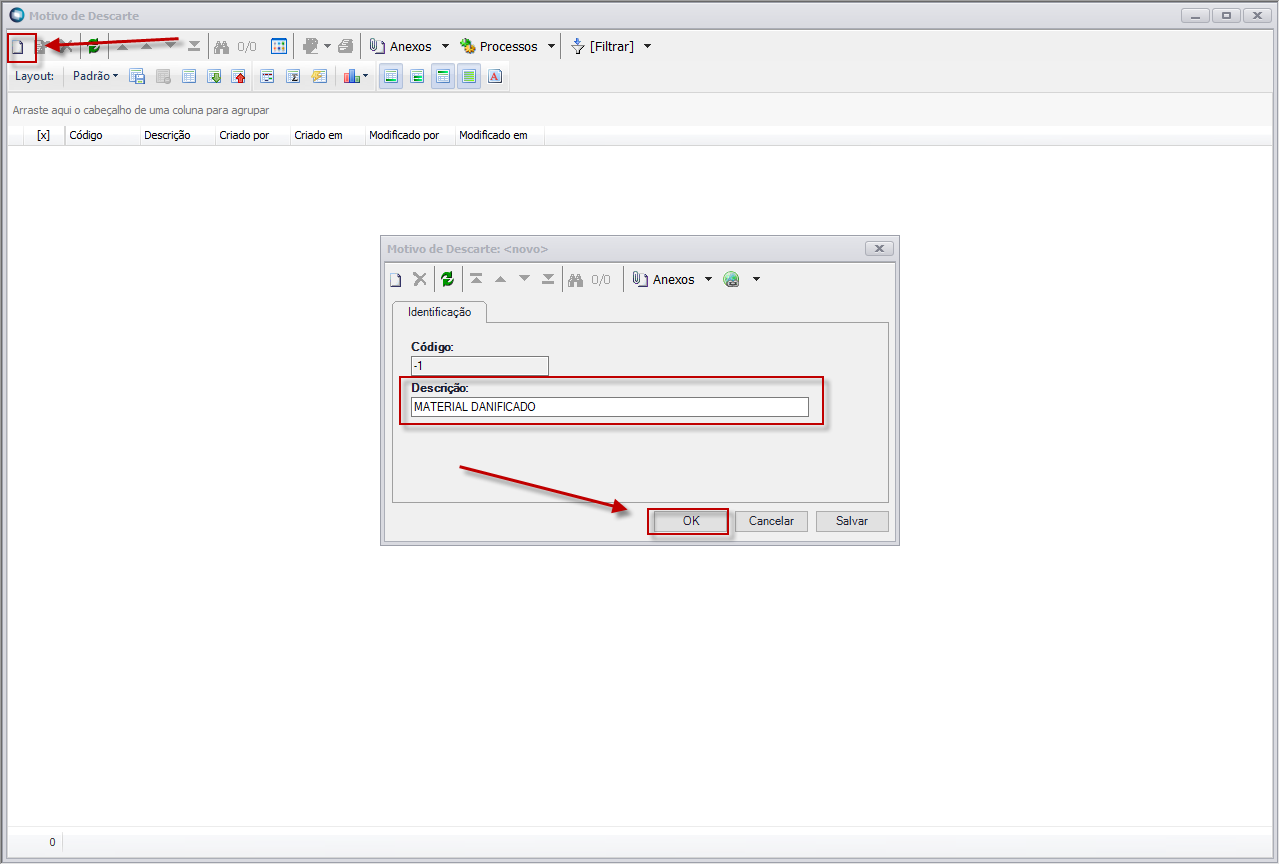Screen dimensions: 1280x865
Task: Jump to last record in main toolbar
Action: (194, 46)
